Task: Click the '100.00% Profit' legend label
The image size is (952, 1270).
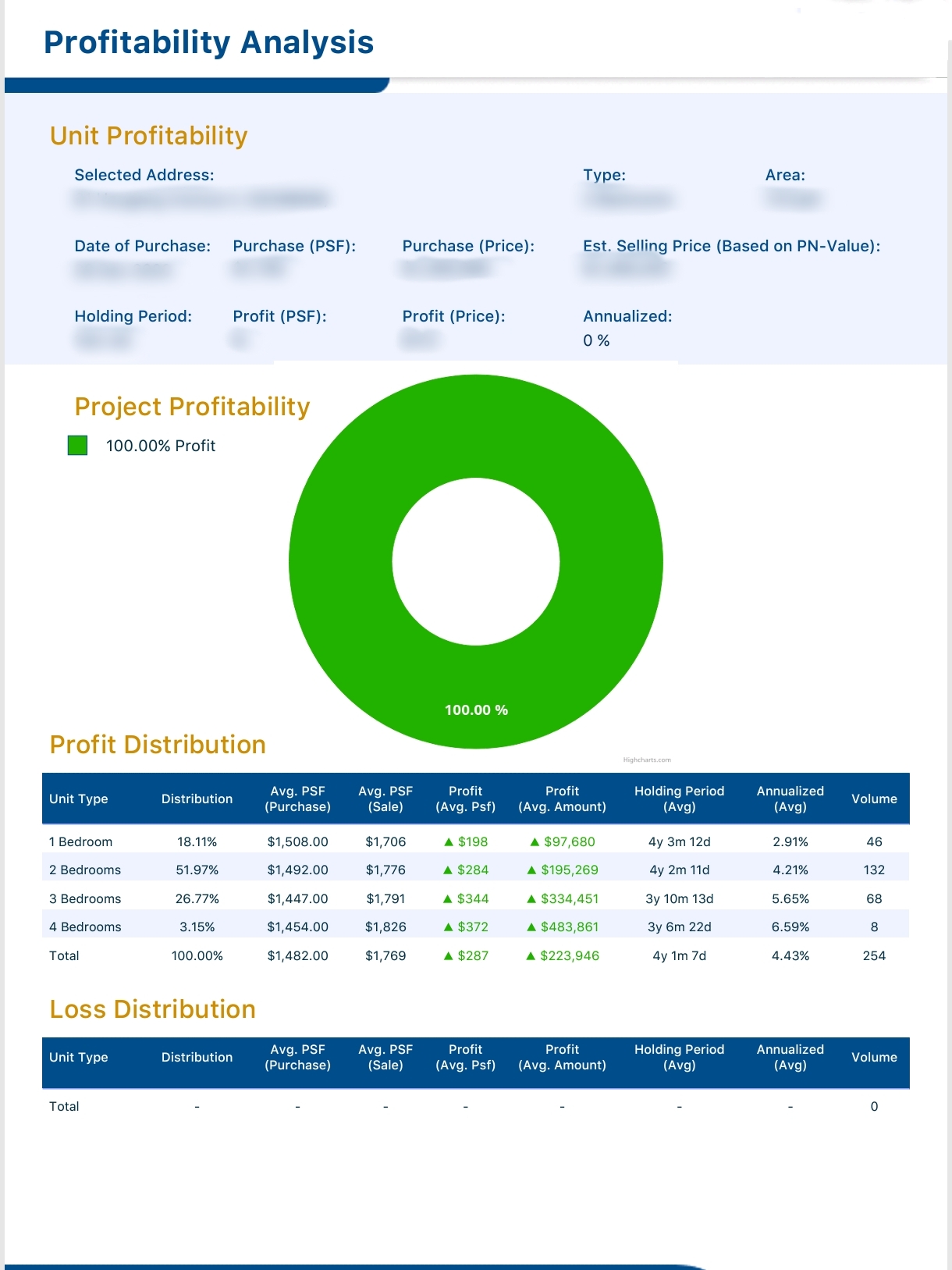Action: pyautogui.click(x=161, y=446)
